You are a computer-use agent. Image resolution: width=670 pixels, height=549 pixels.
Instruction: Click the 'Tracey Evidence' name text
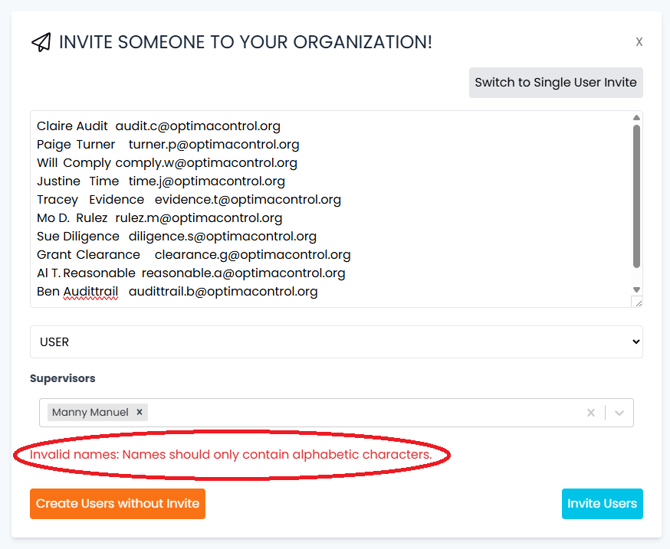90,200
